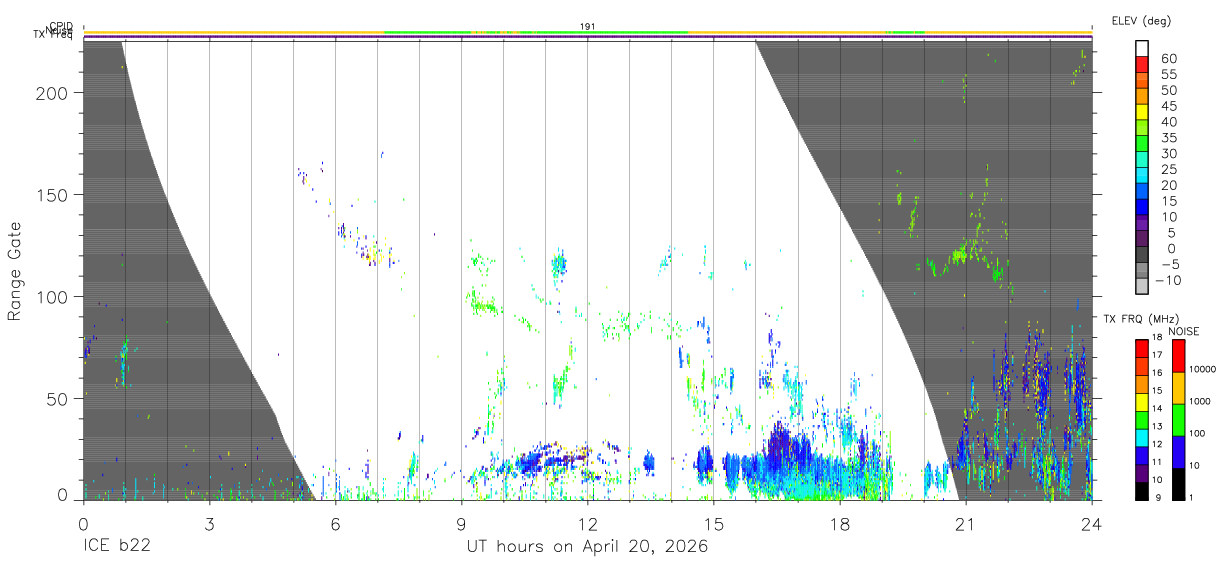Click the red segment of the NOISE color bar
The height and width of the screenshot is (567, 1228).
point(1179,356)
